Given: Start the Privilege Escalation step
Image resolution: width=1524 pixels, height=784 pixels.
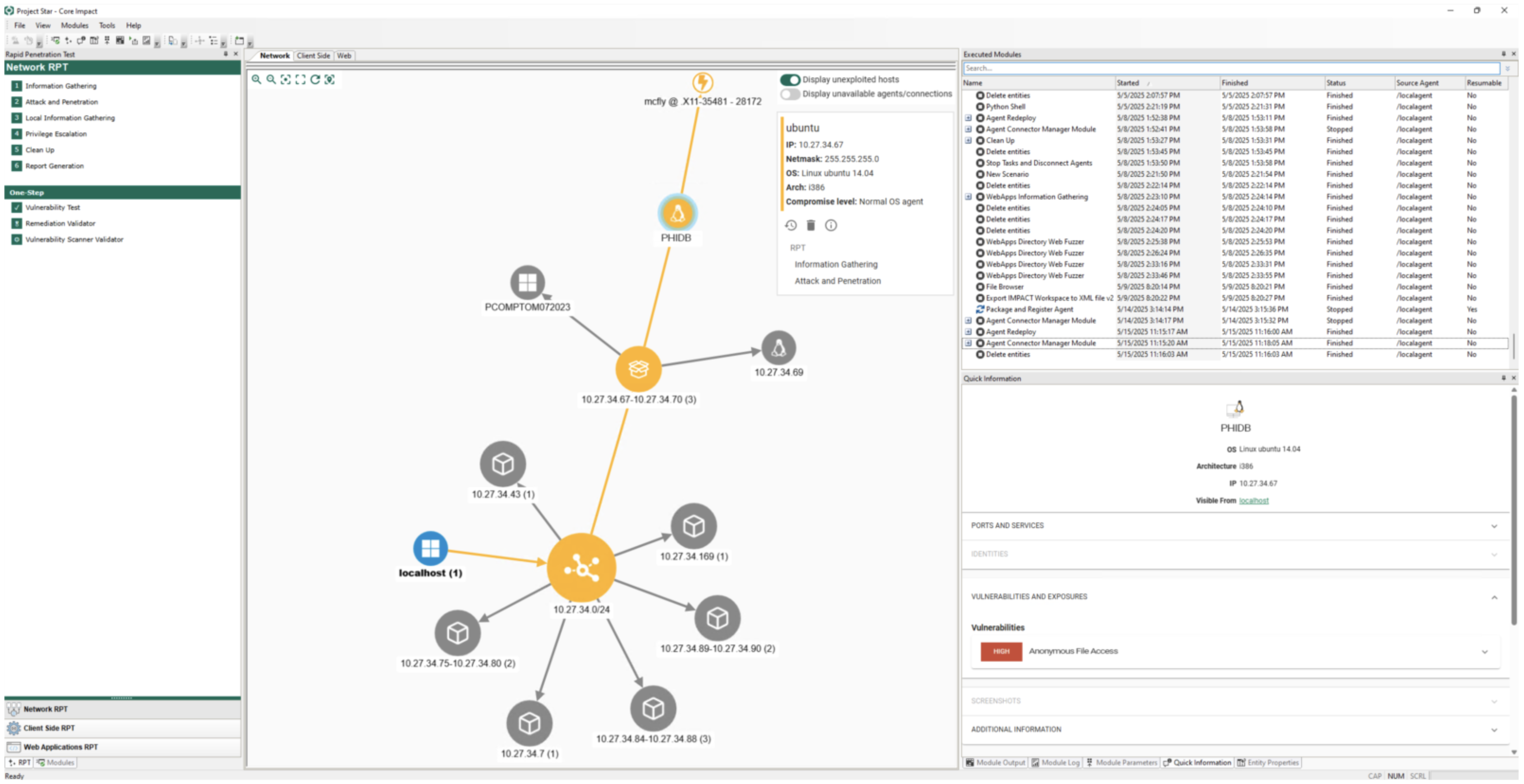Looking at the screenshot, I should coord(56,134).
